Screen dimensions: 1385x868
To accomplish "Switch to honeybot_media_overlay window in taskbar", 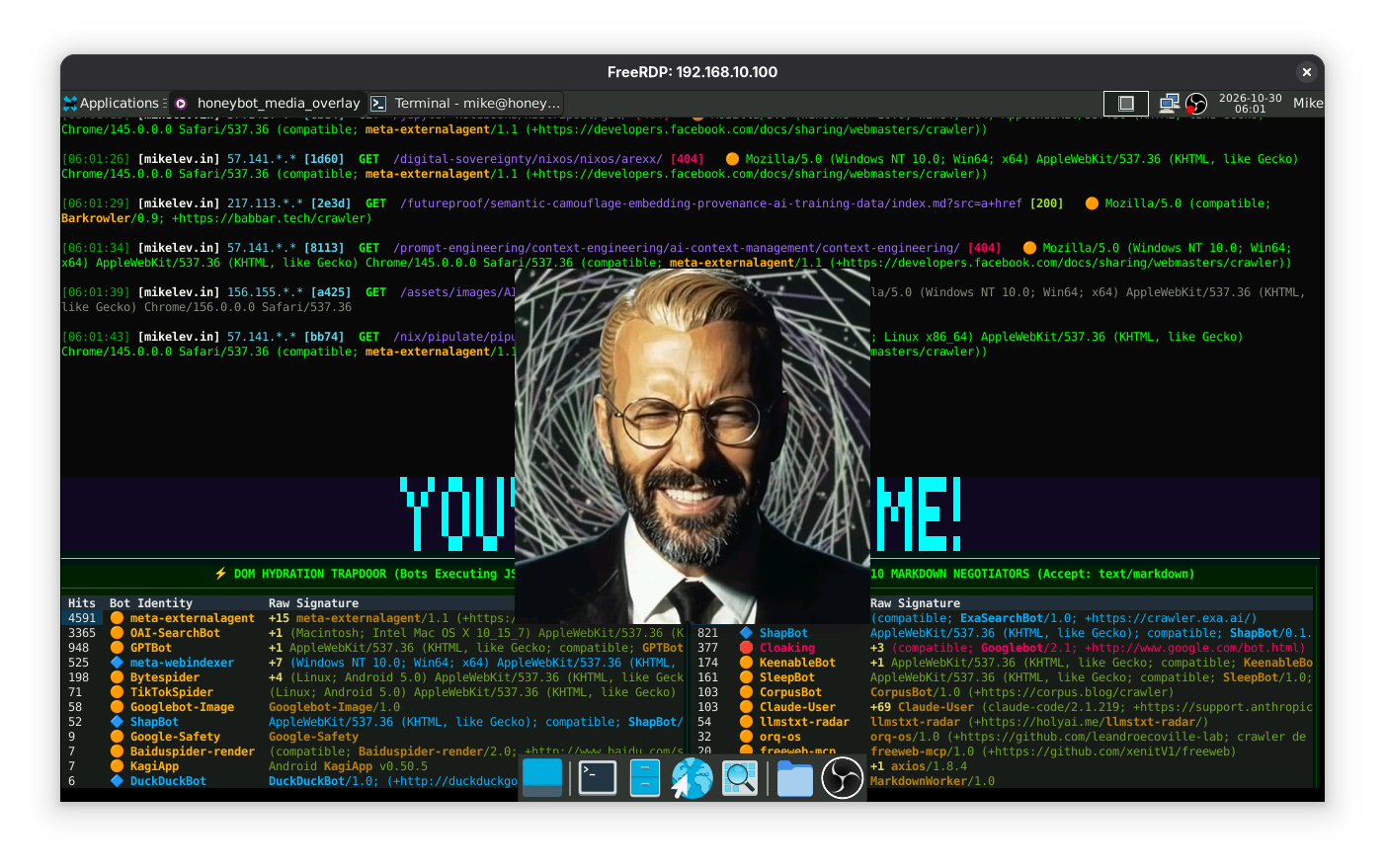I will click(268, 103).
